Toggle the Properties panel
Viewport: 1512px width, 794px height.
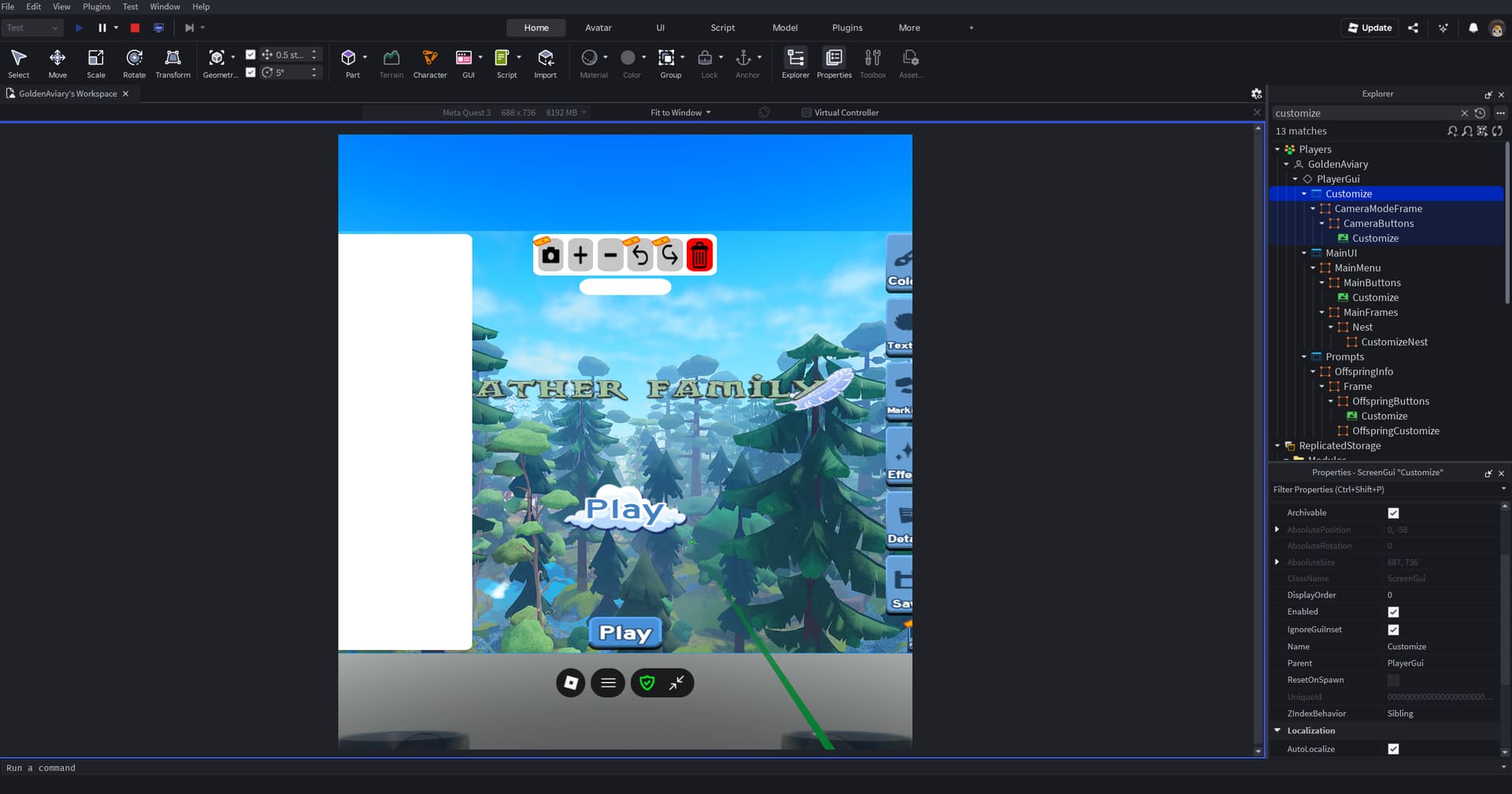coord(834,63)
